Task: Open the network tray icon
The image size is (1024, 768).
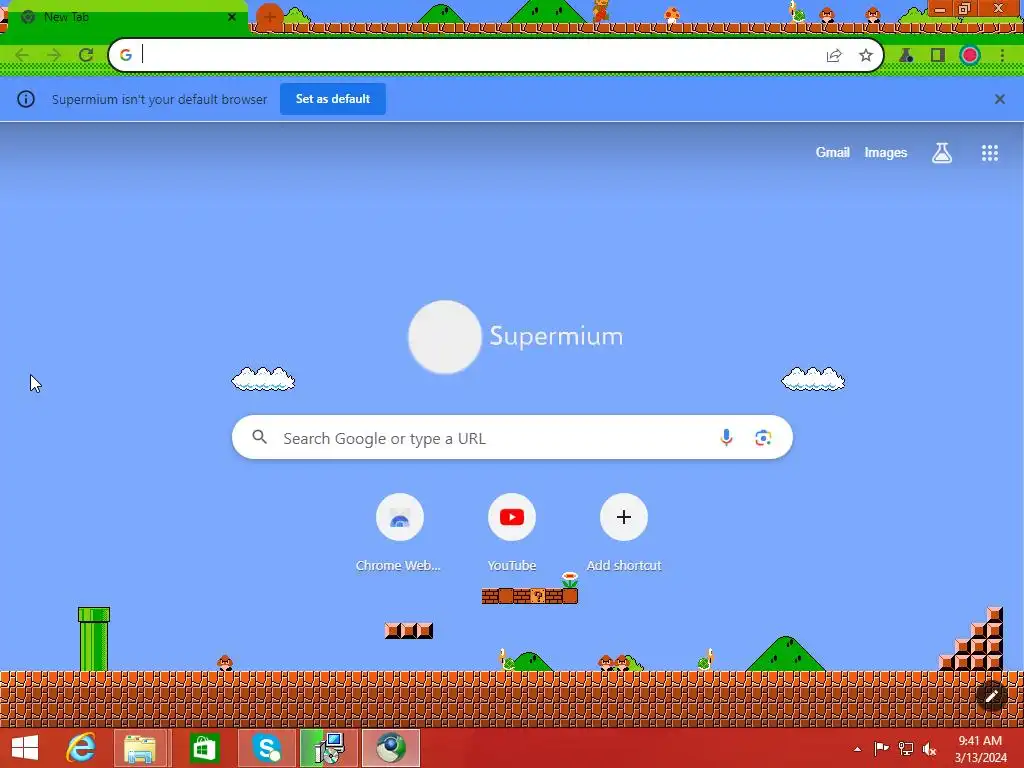Action: click(905, 748)
